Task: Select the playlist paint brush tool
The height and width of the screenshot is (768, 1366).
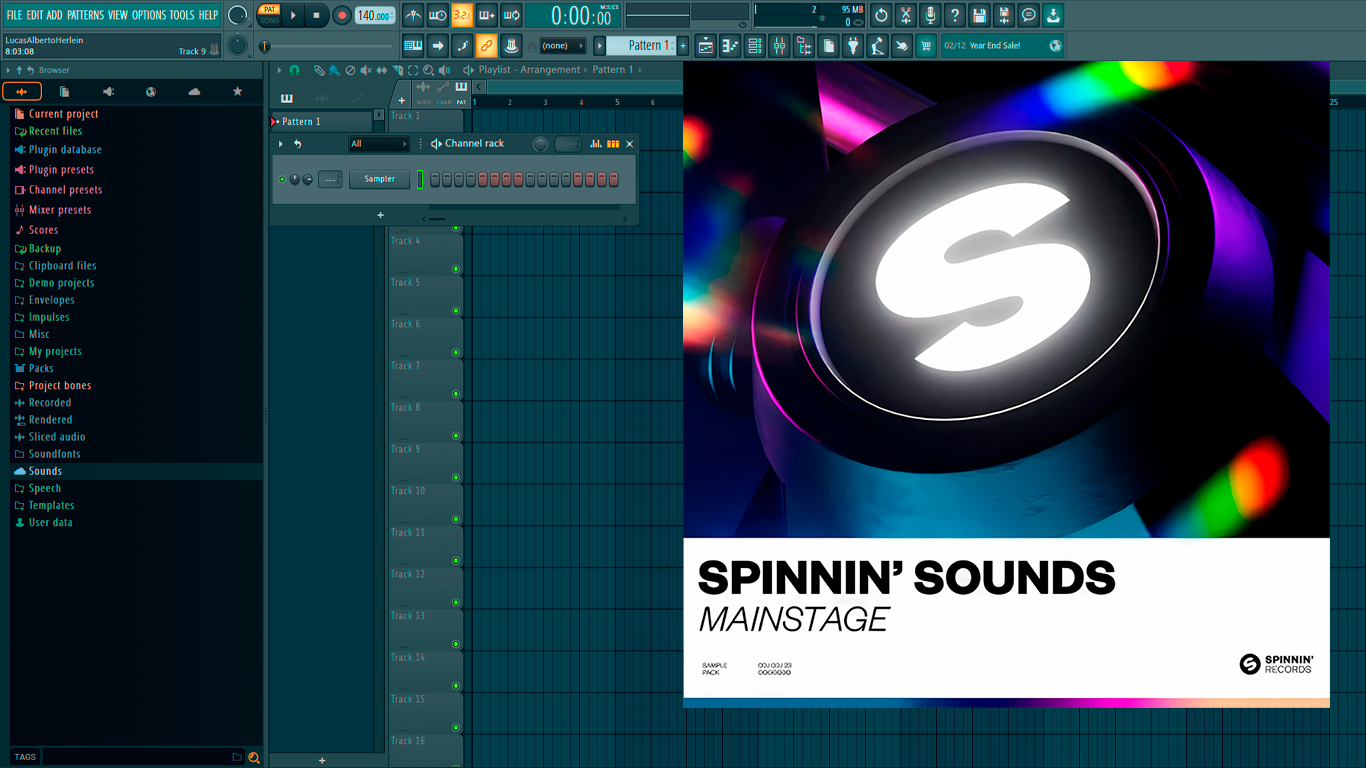Action: coord(333,70)
